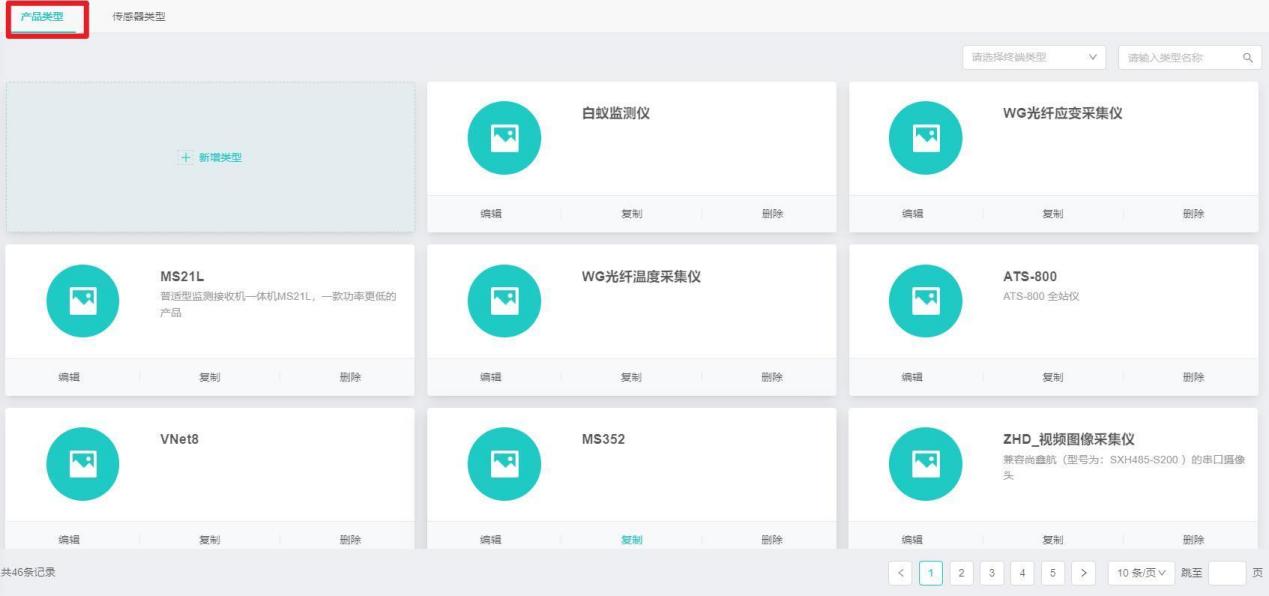This screenshot has height=596, width=1269.
Task: Click 编辑 on the 白蚁监测仪 card
Action: 491,214
